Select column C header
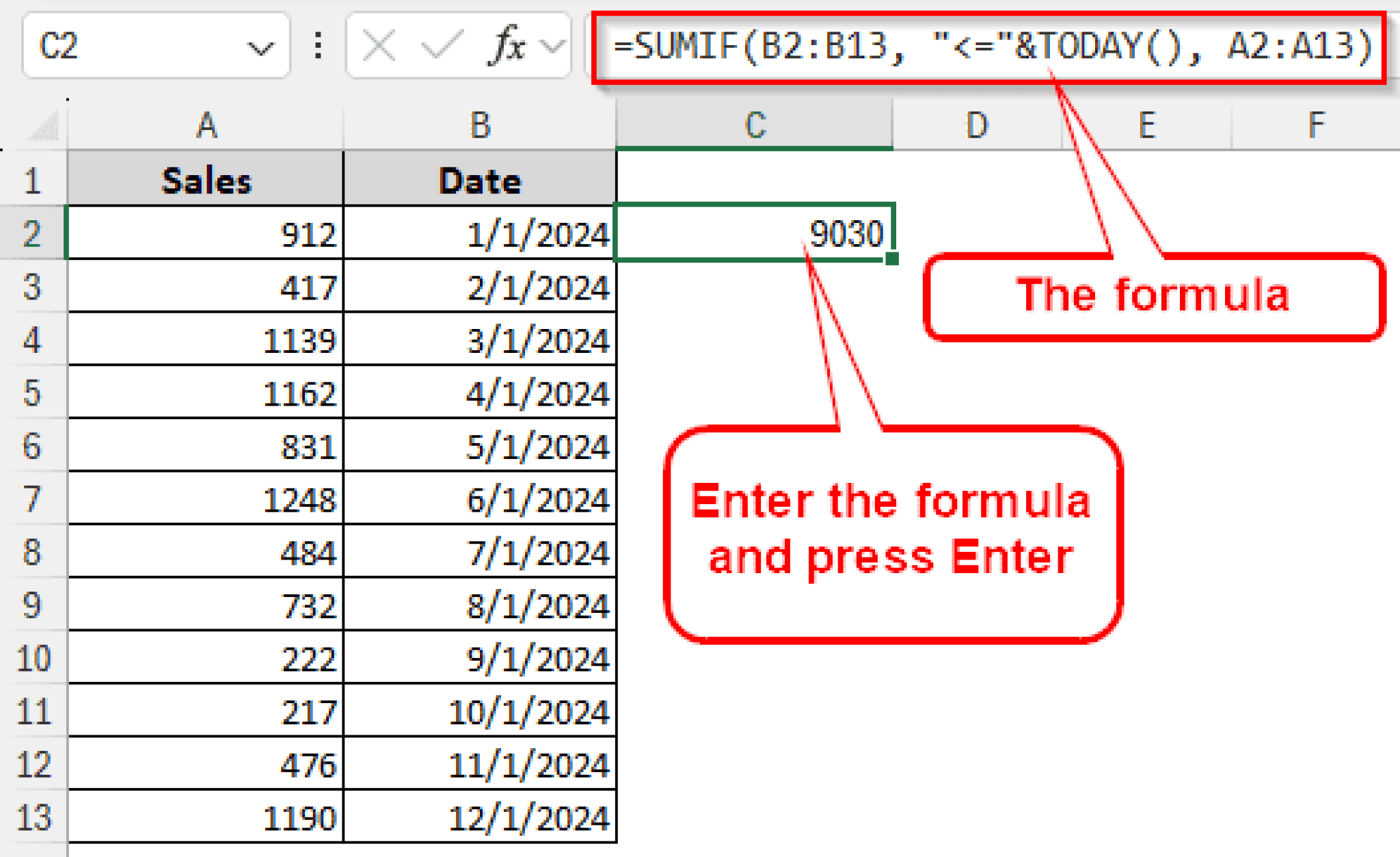1400x857 pixels. pos(755,126)
